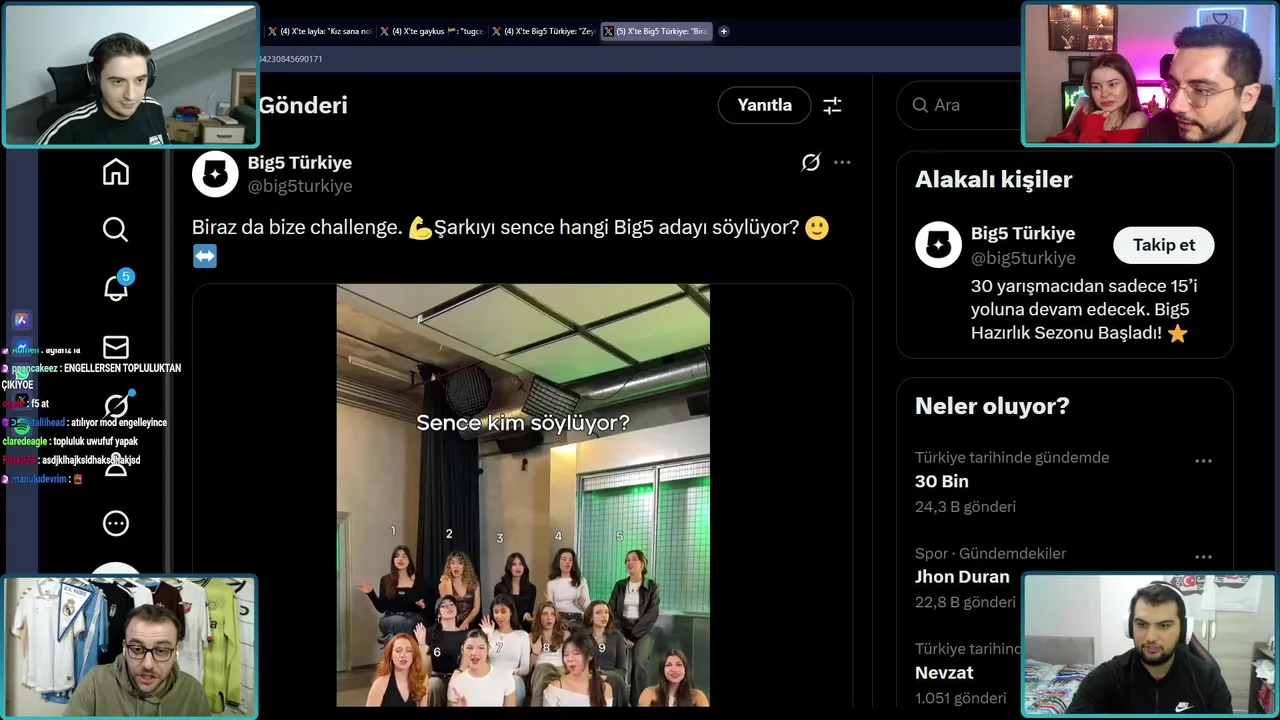Image resolution: width=1280 pixels, height=720 pixels.
Task: Open Messenger icon in the browser sidebar
Action: [x=21, y=347]
